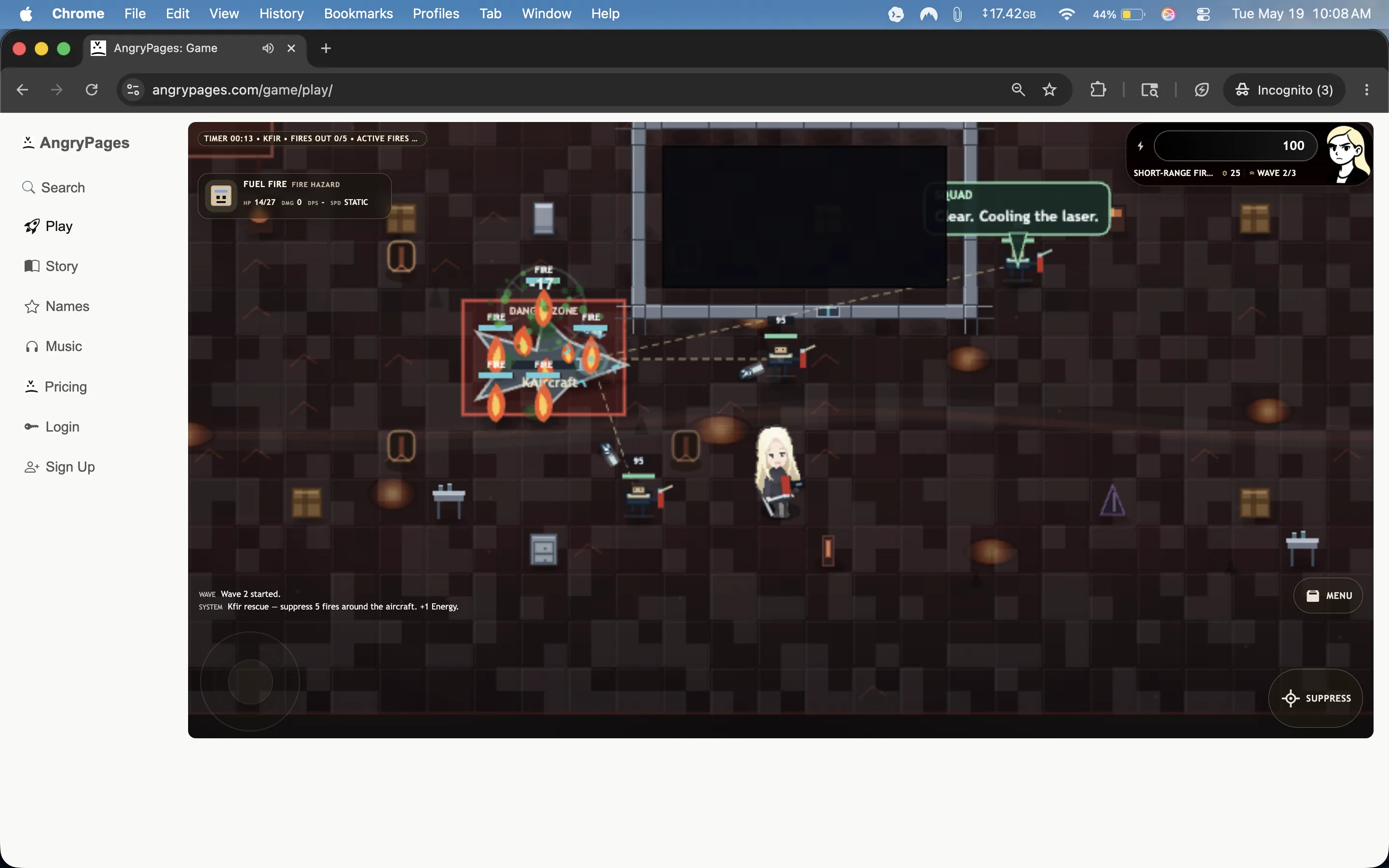Image resolution: width=1389 pixels, height=868 pixels.
Task: Click the Names star icon
Action: tap(32, 306)
